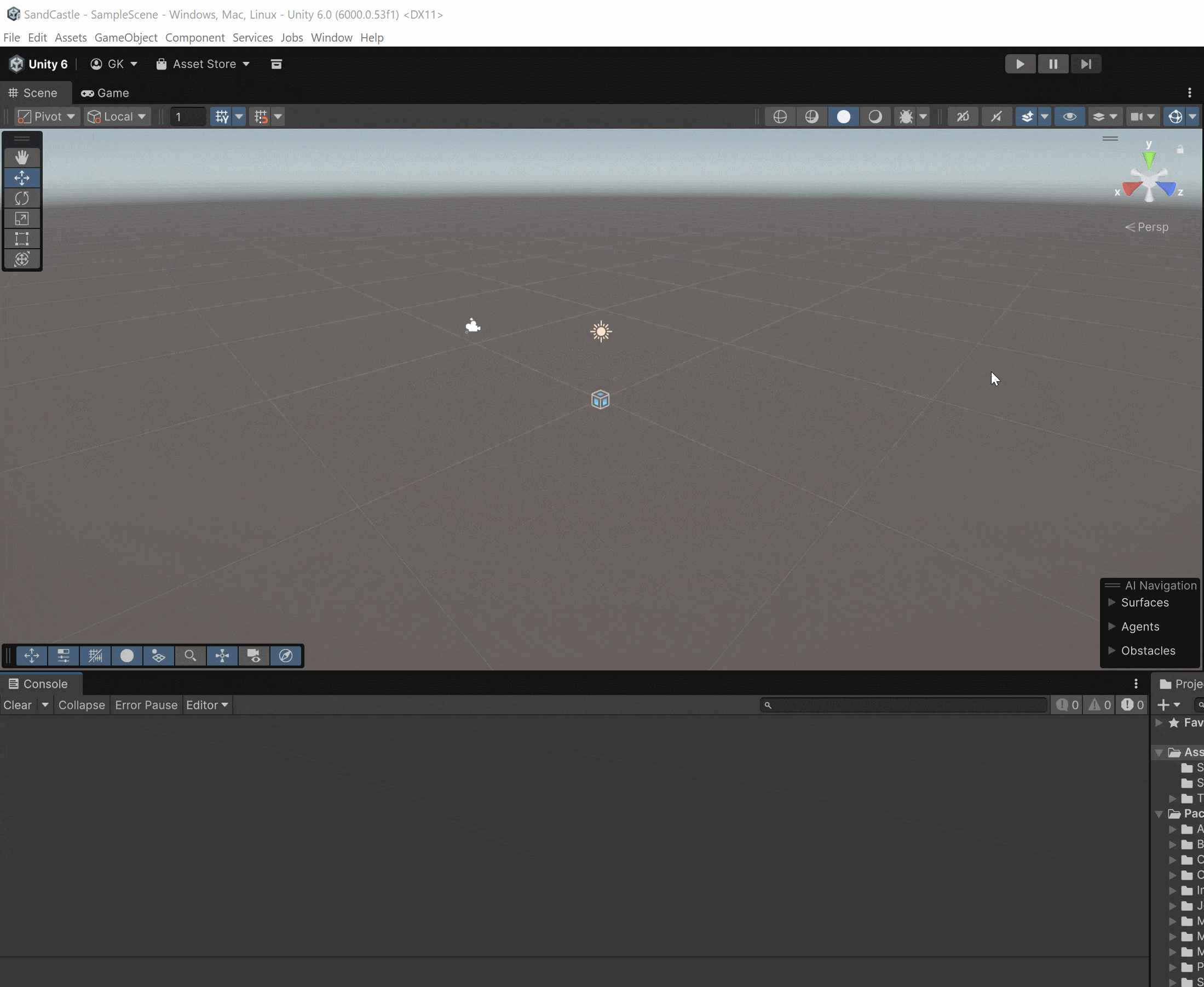Image resolution: width=1204 pixels, height=987 pixels.
Task: Click the Clear button in the Console
Action: [x=18, y=704]
